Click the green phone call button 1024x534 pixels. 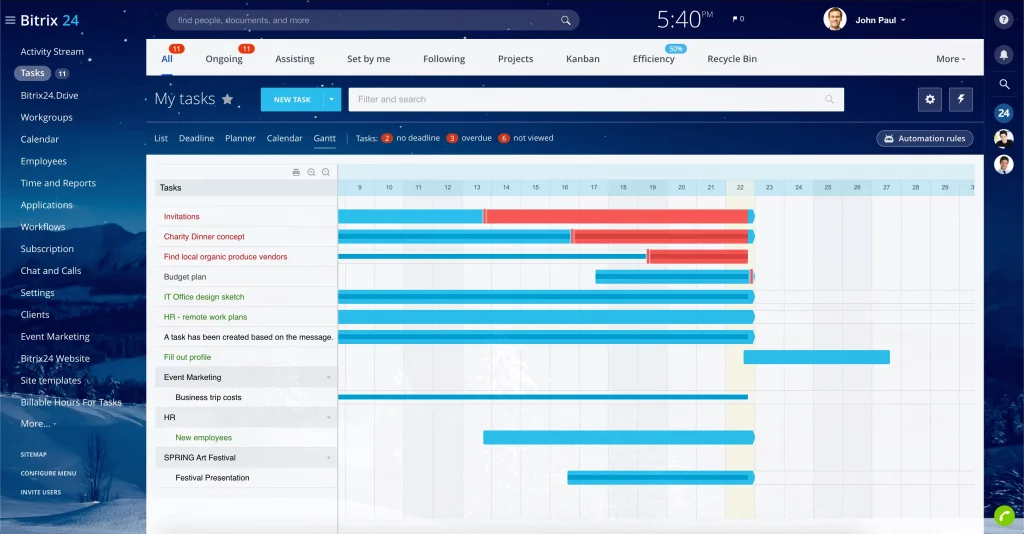point(1004,515)
